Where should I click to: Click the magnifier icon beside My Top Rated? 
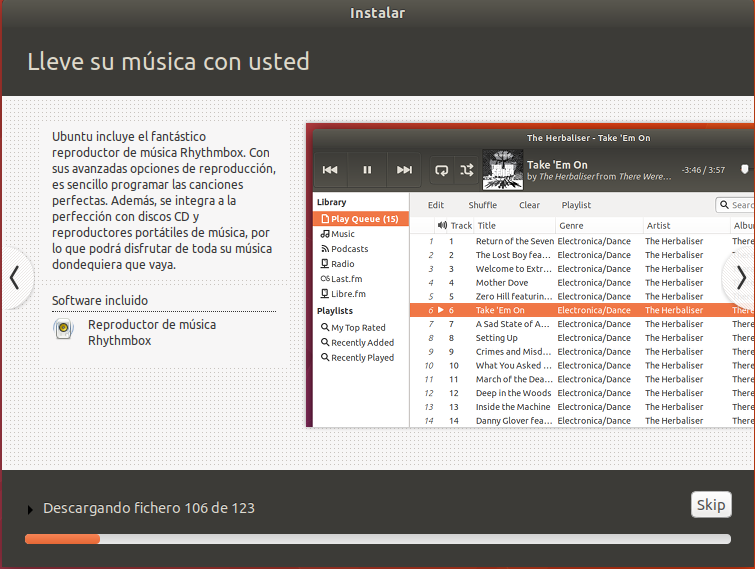[x=325, y=327]
